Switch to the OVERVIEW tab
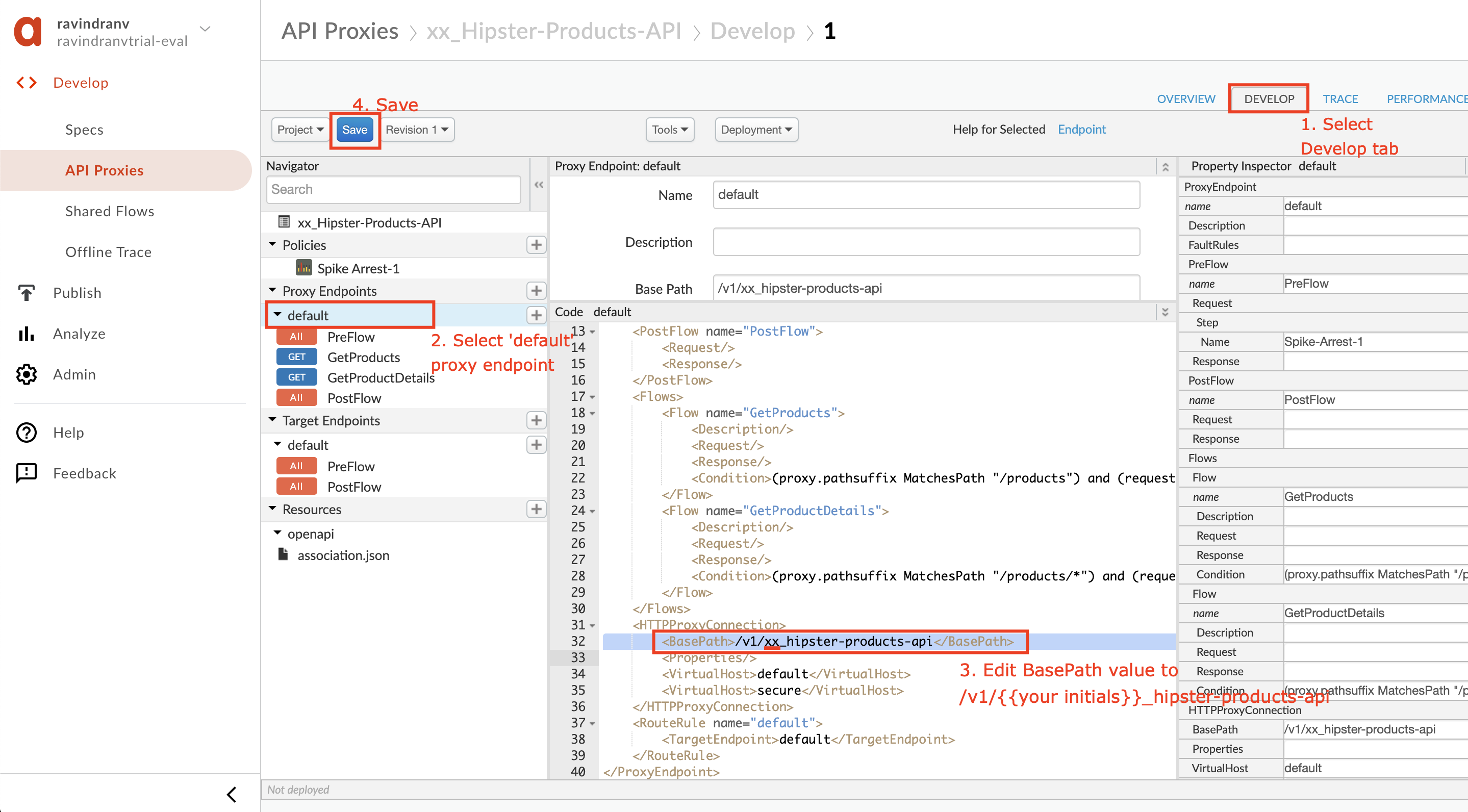The image size is (1468, 812). [1186, 98]
